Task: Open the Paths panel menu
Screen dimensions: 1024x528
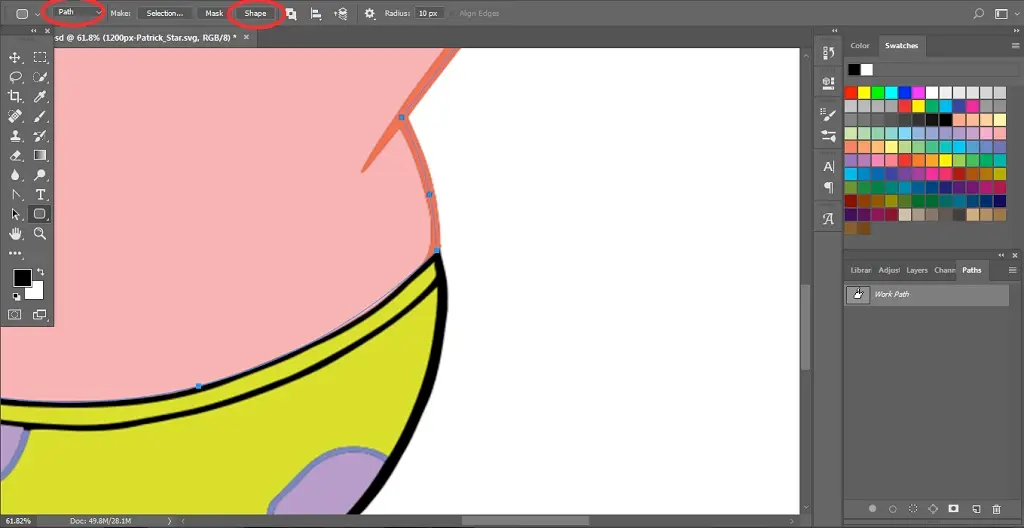Action: pyautogui.click(x=1013, y=271)
